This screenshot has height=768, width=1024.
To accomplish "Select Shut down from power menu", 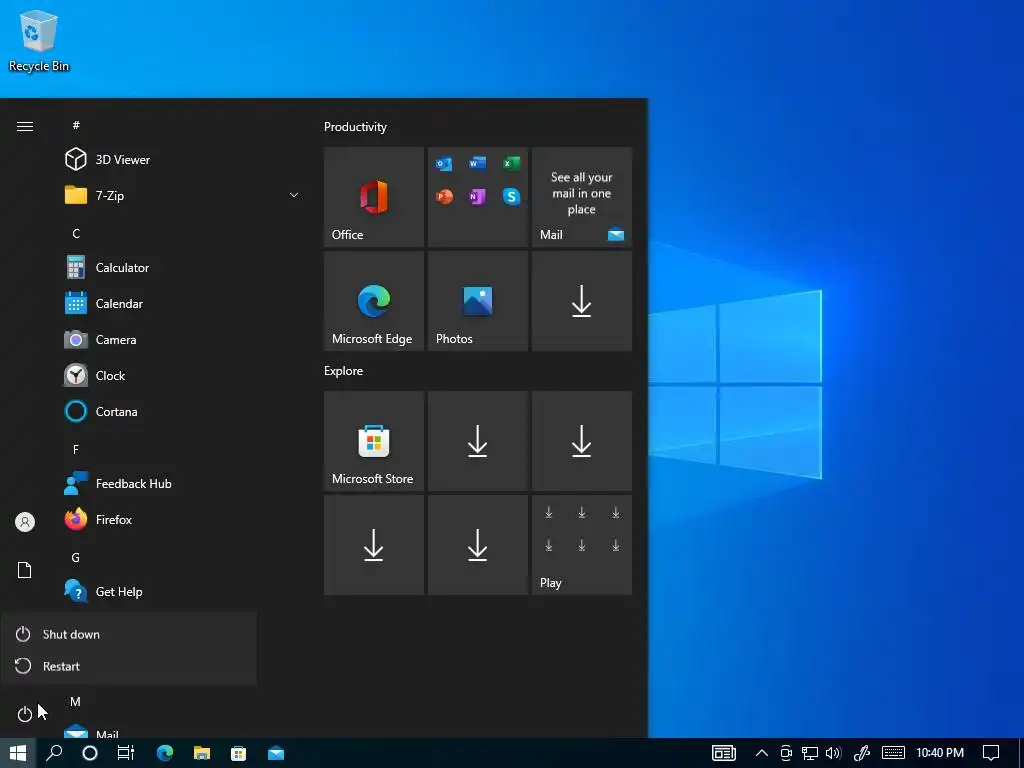I will 129,634.
